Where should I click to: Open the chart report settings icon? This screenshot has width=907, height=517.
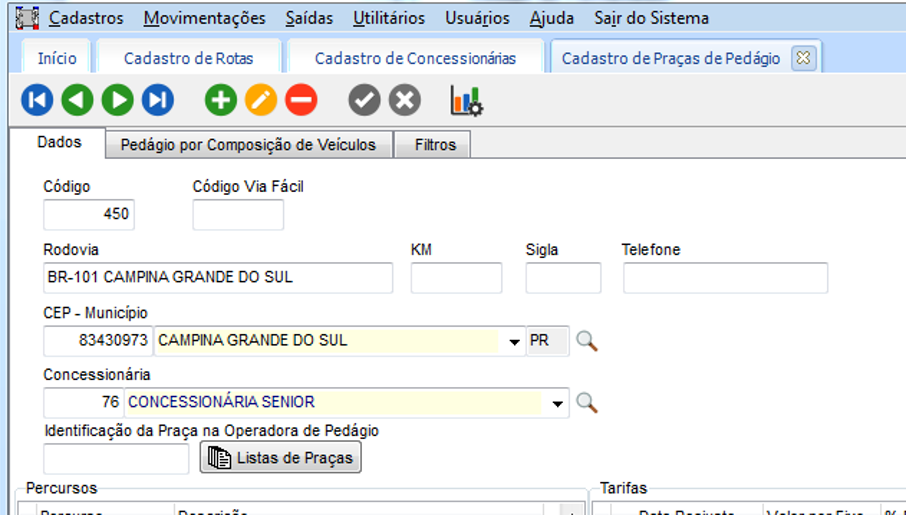[x=466, y=100]
